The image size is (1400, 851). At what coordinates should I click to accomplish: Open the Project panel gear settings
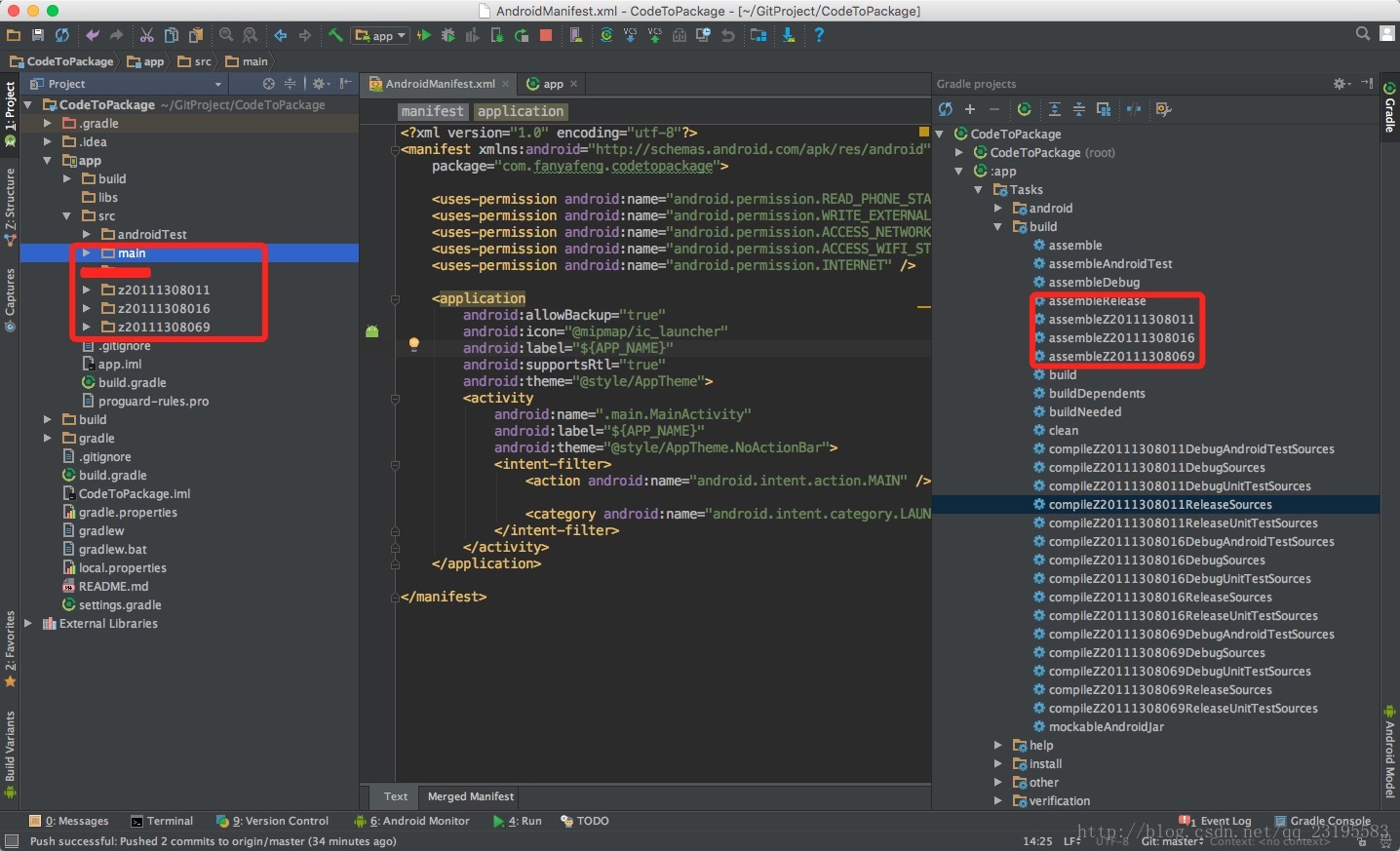tap(321, 84)
